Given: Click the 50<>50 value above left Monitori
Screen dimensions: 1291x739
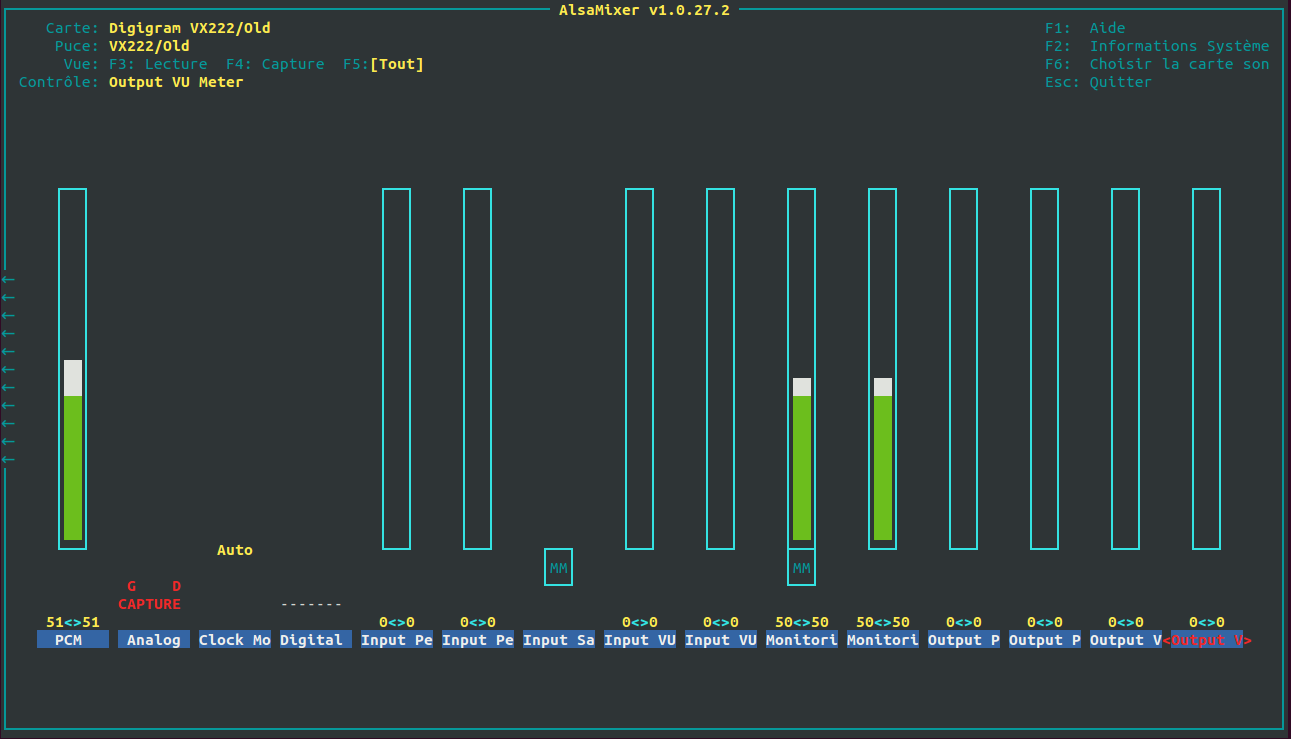Looking at the screenshot, I should point(802,622).
